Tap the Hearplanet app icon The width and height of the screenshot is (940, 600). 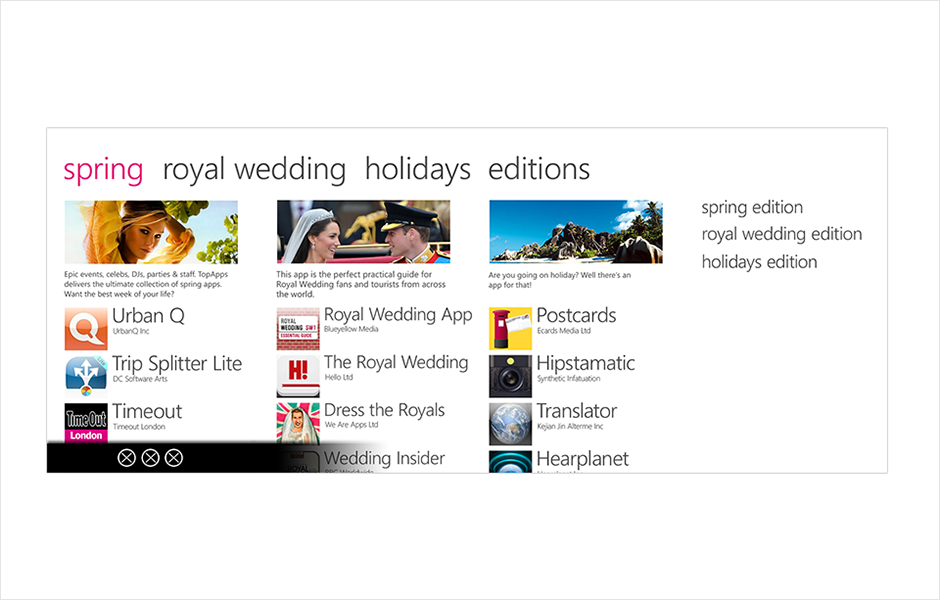pyautogui.click(x=510, y=462)
